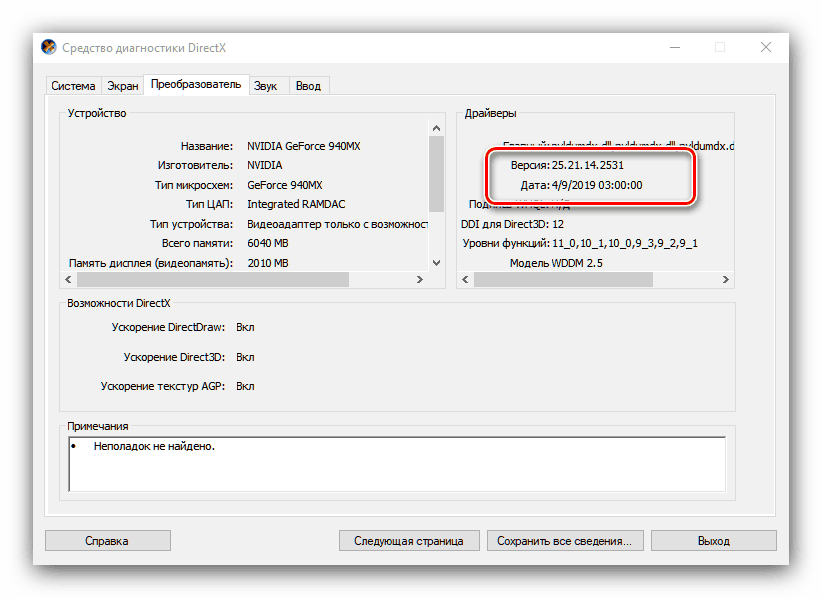
Task: Click the Integrated RAMDAC value
Action: click(x=296, y=204)
